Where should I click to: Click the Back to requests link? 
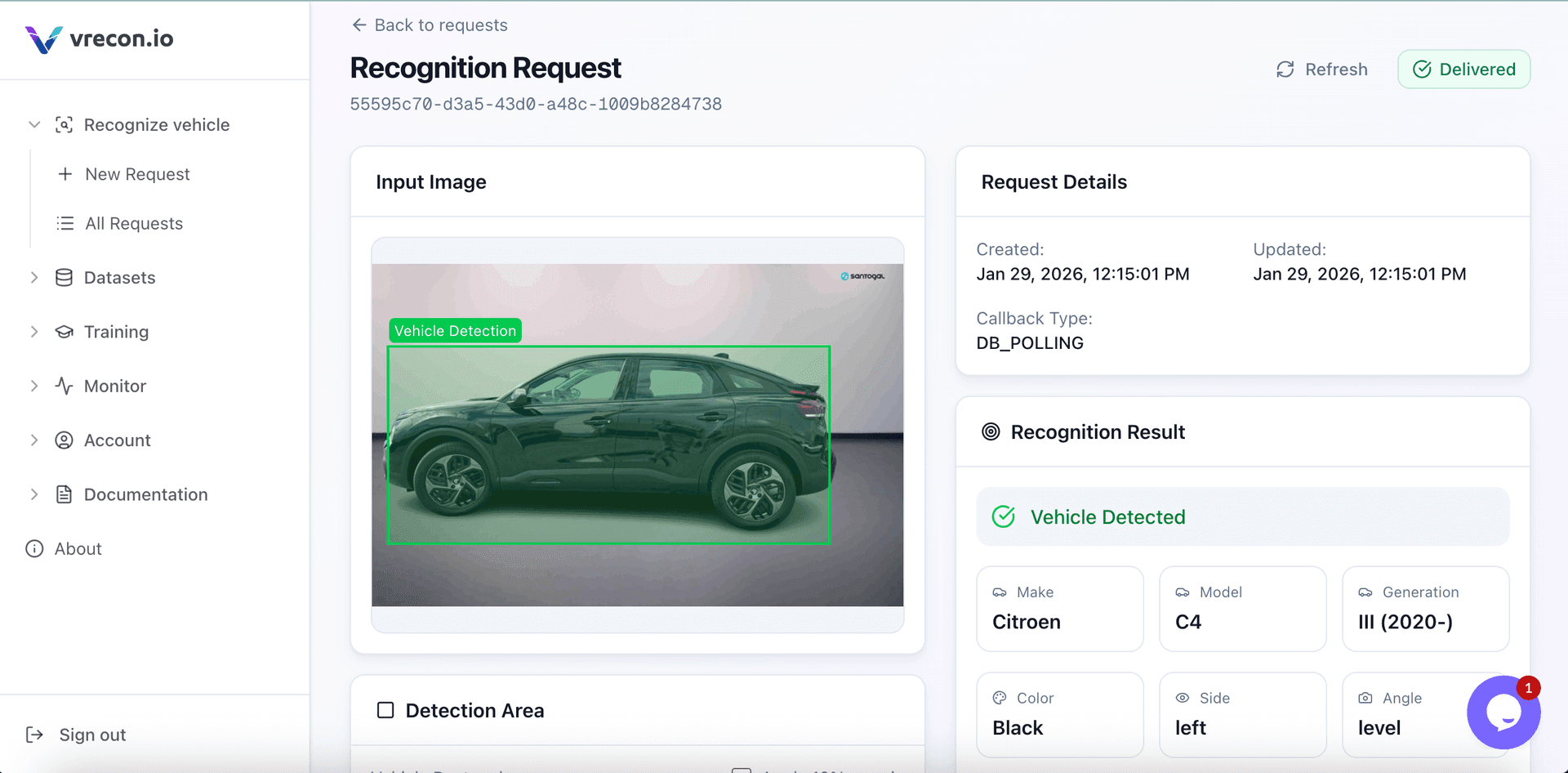[x=429, y=25]
